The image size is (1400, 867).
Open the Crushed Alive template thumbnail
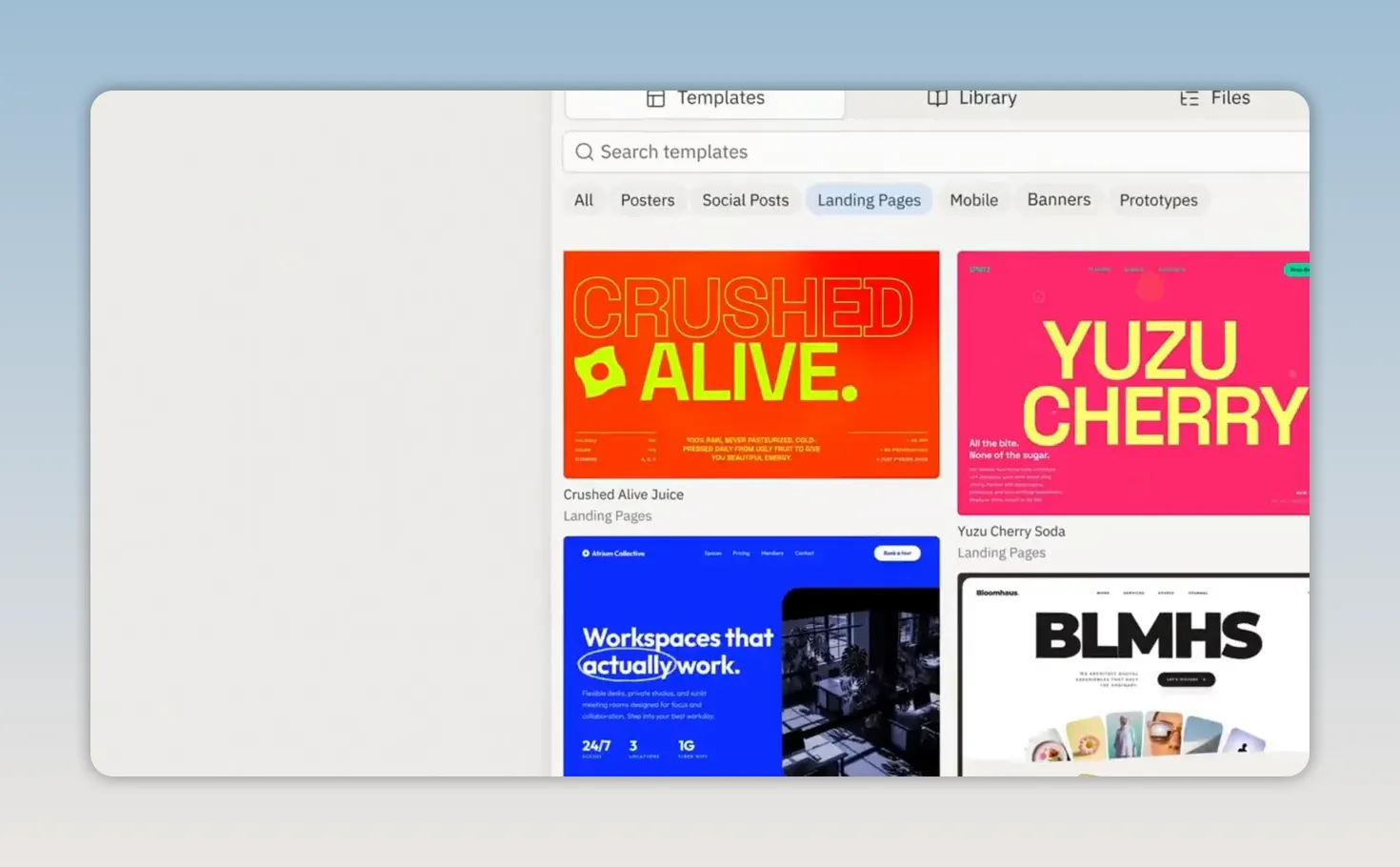click(x=751, y=364)
